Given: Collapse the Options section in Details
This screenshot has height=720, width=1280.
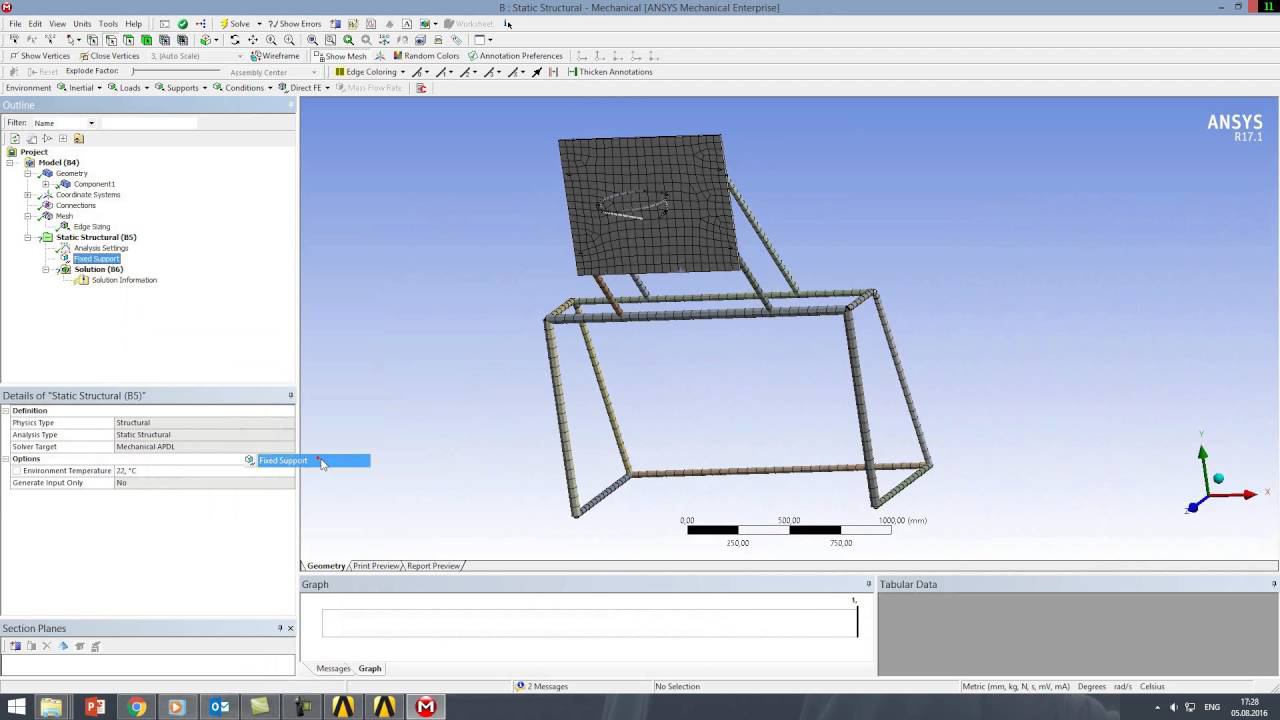Looking at the screenshot, I should click(x=6, y=459).
